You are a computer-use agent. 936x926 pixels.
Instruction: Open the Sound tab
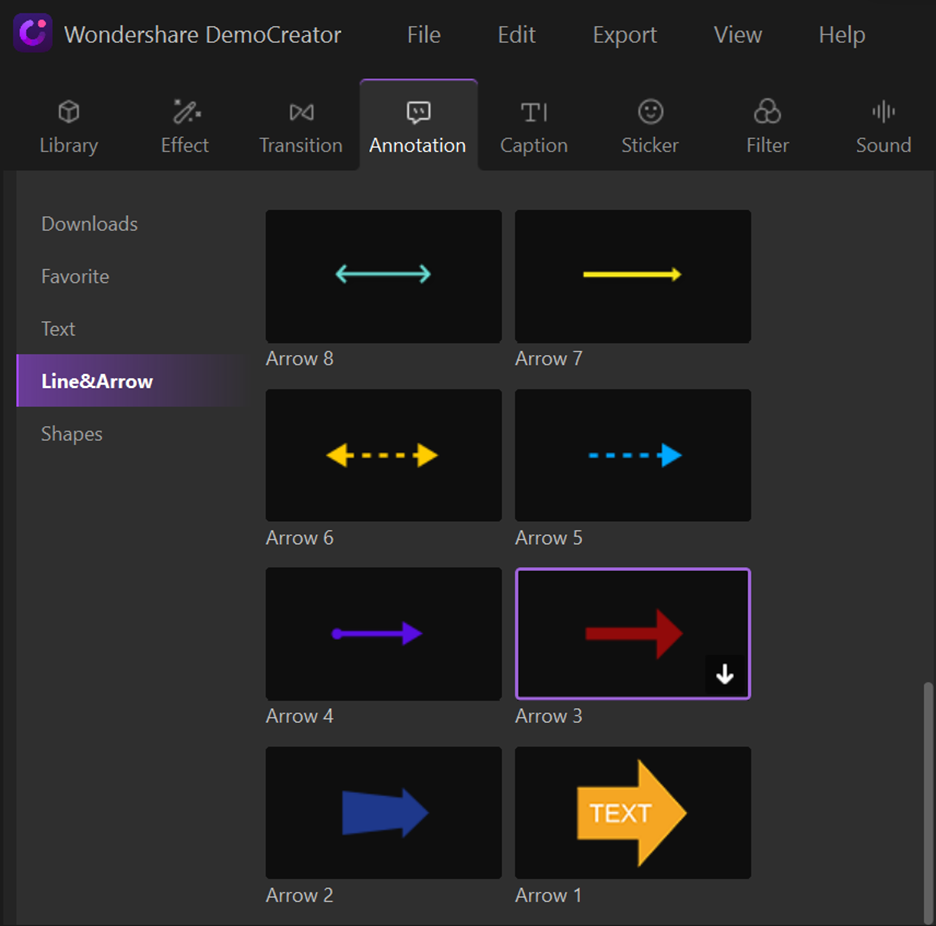click(883, 127)
